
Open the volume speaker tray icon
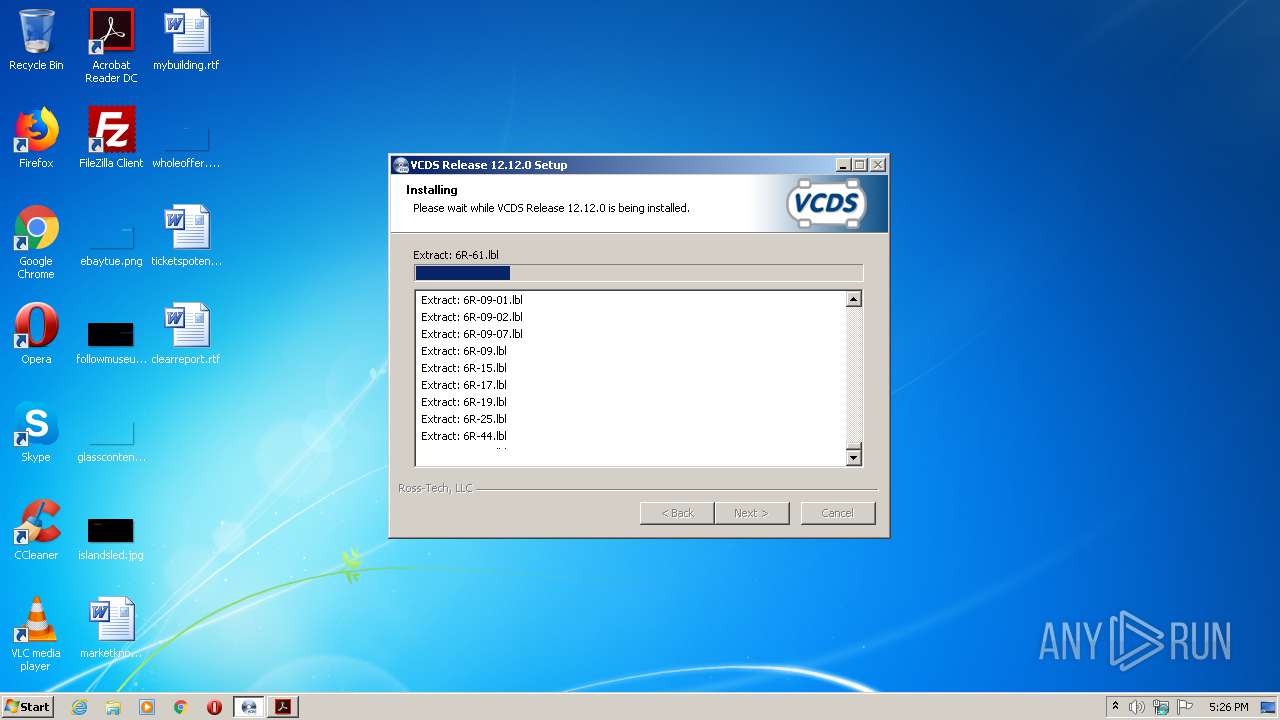pos(1137,707)
